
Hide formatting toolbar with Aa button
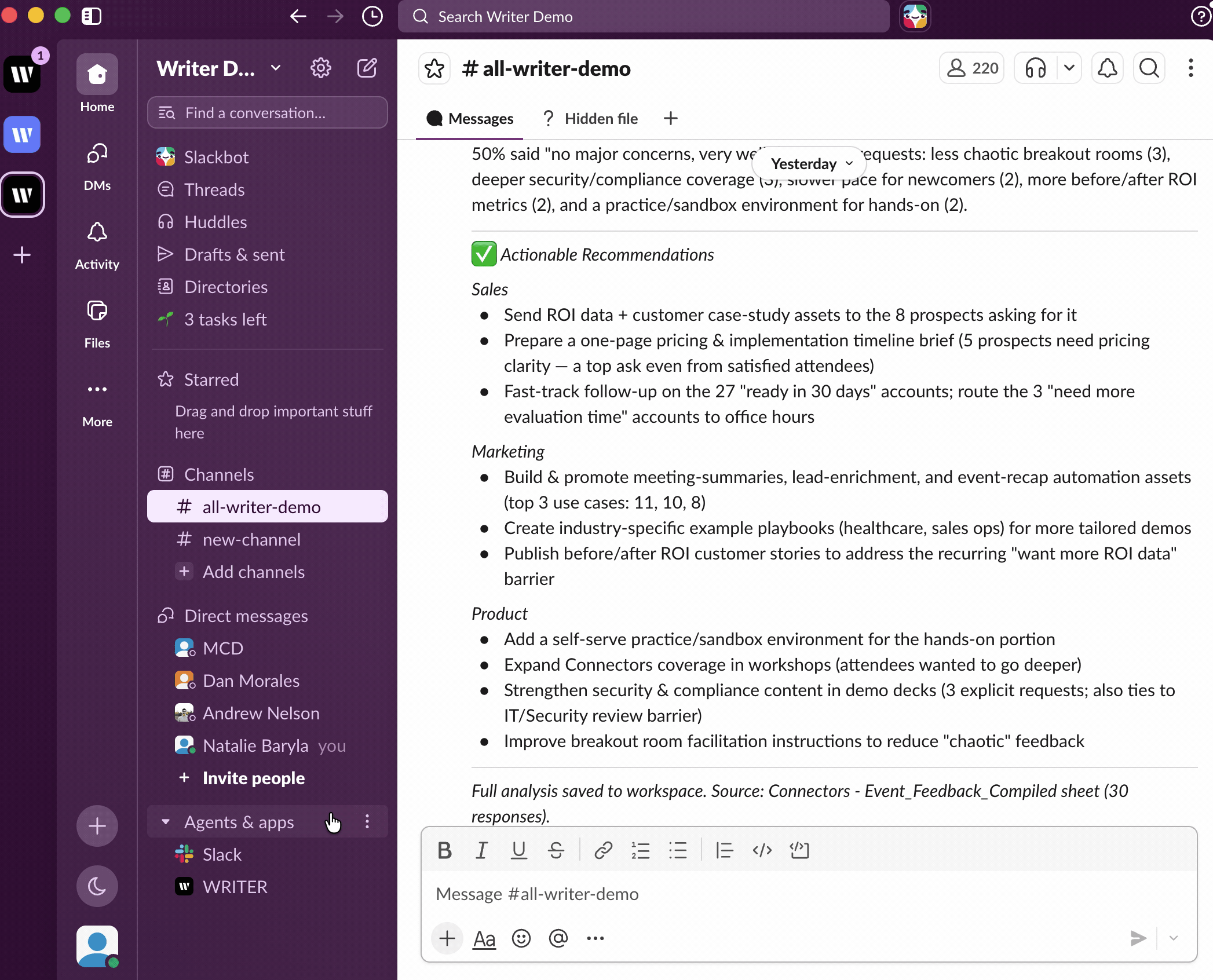point(484,938)
